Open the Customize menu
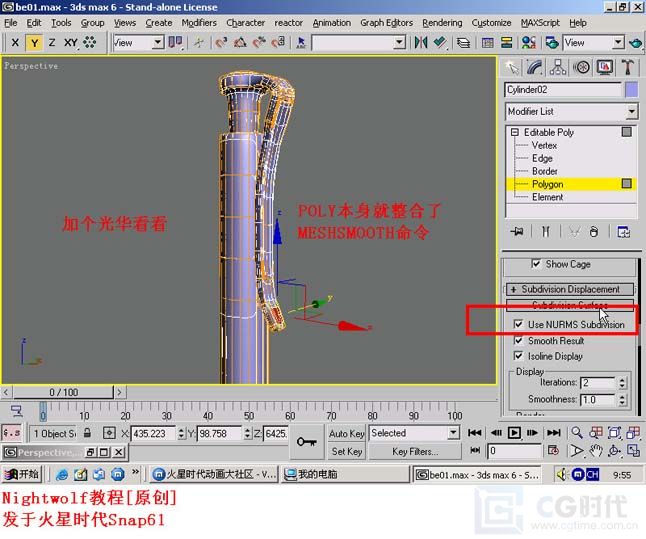Screen dimensions: 646x539 click(491, 23)
